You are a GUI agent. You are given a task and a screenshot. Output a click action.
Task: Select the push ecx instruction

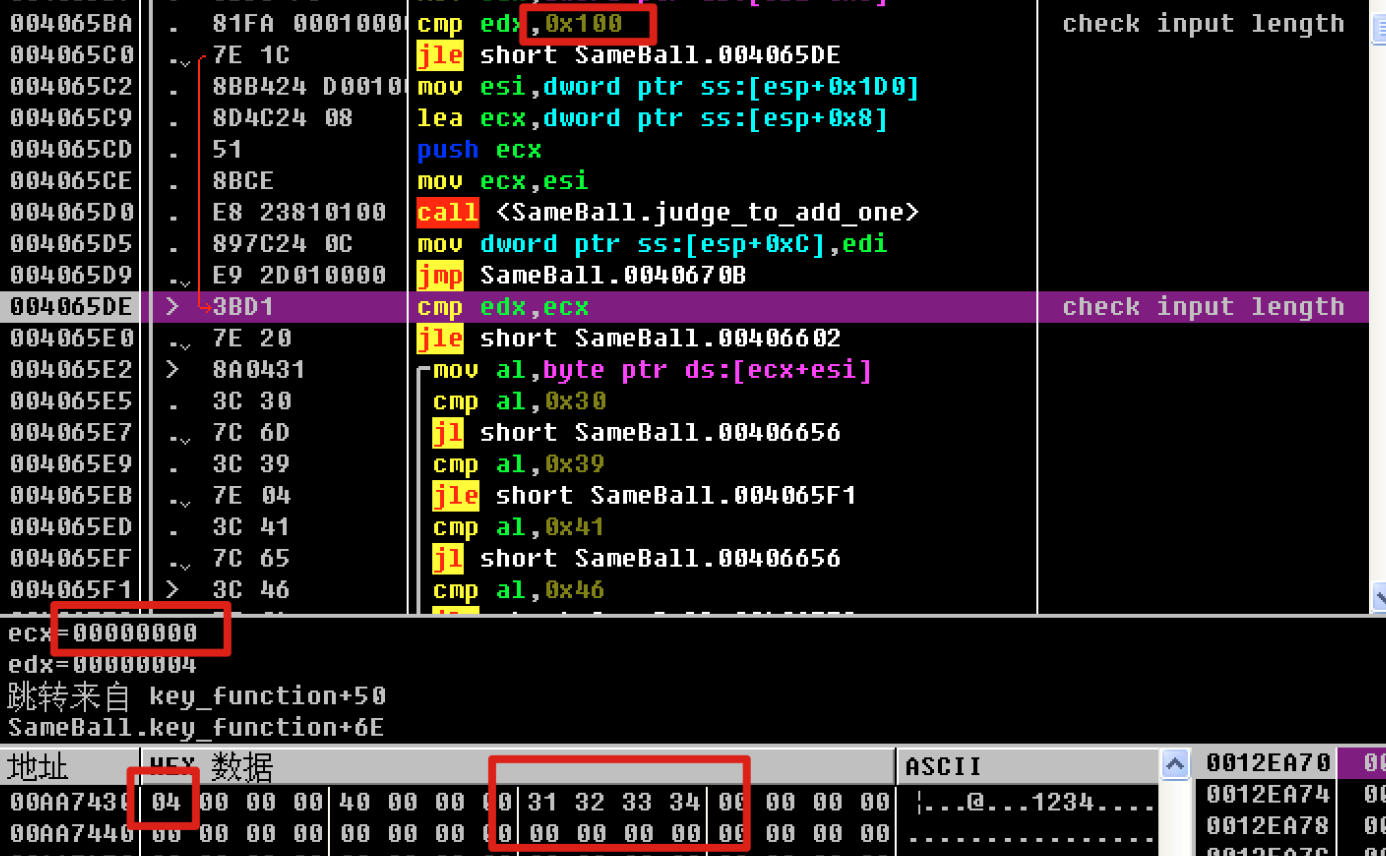pyautogui.click(x=479, y=150)
